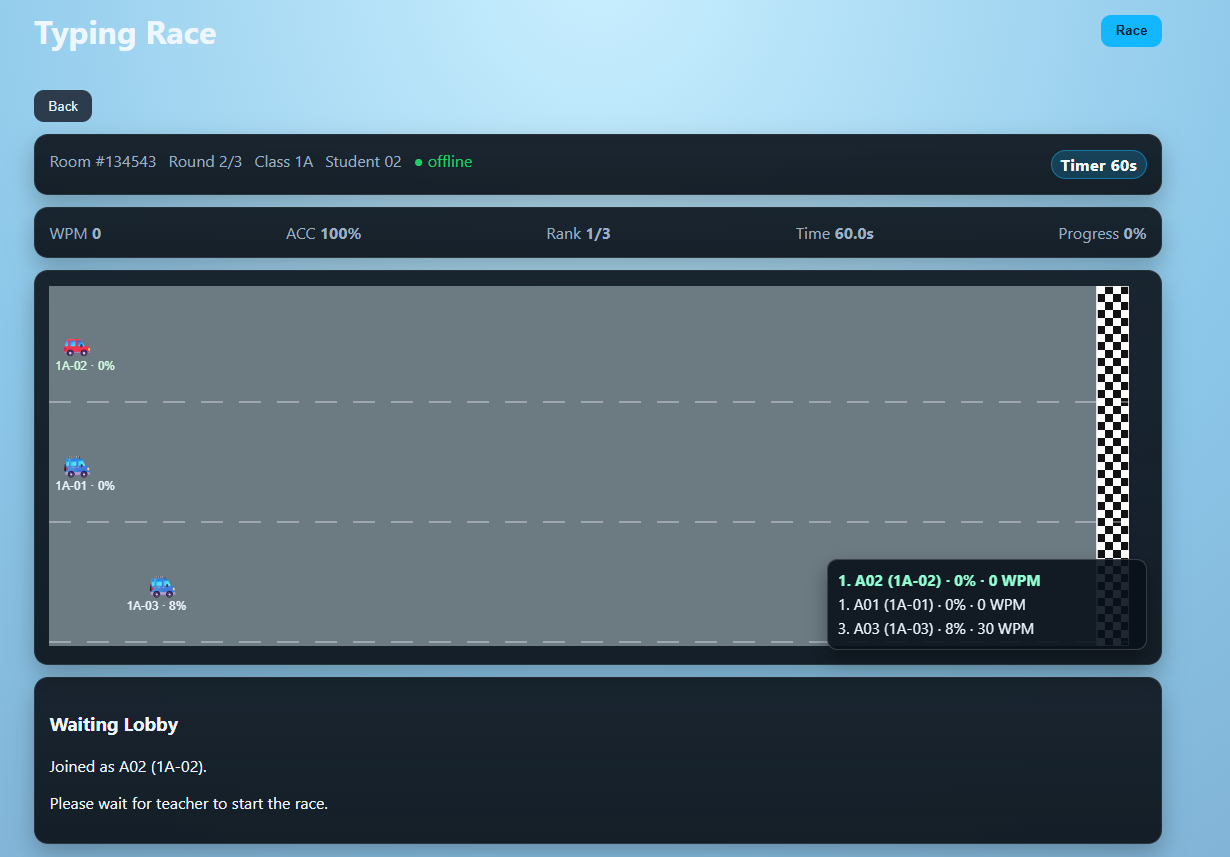Click the checkered finish line strip

click(x=1112, y=466)
